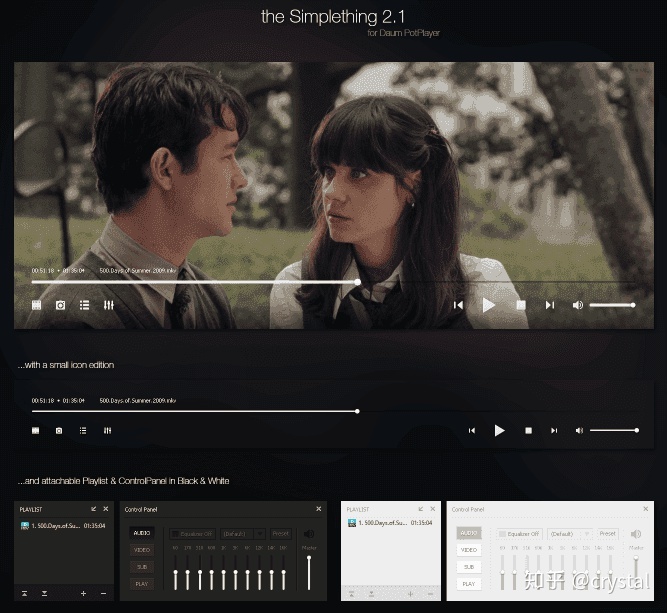Image resolution: width=667 pixels, height=613 pixels.
Task: Select VIDEO tab in white Control Panel
Action: pyautogui.click(x=469, y=550)
